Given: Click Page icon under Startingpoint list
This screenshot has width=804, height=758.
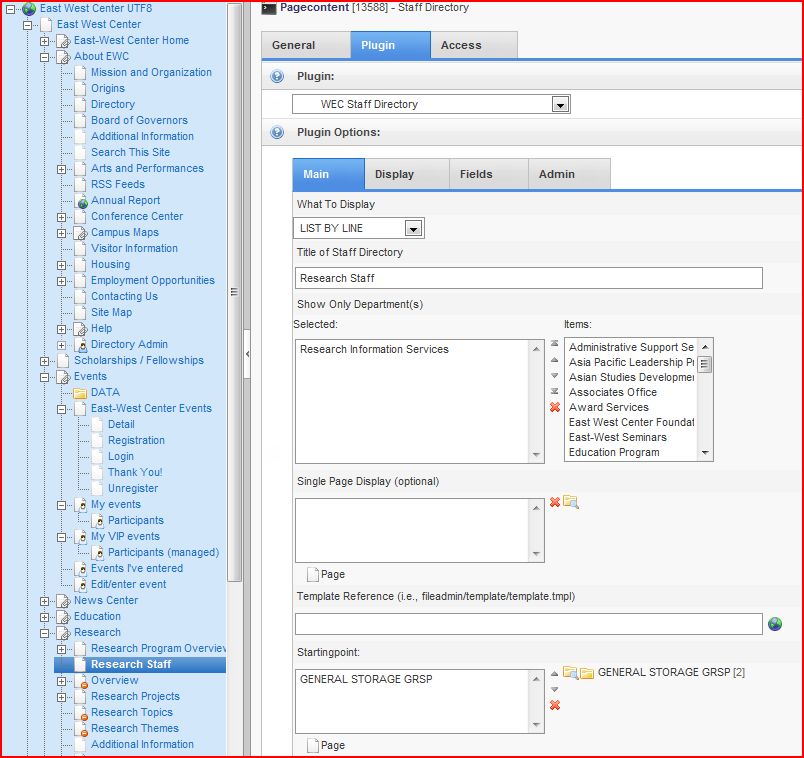Looking at the screenshot, I should coord(312,745).
